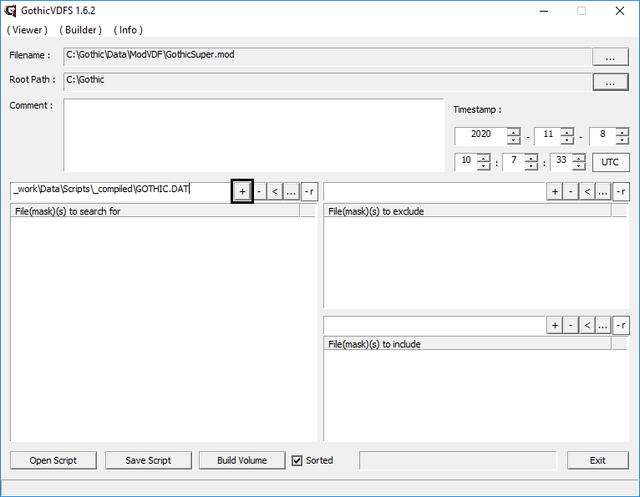Open the Info menu
Viewport: 640px width, 497px height.
128,30
